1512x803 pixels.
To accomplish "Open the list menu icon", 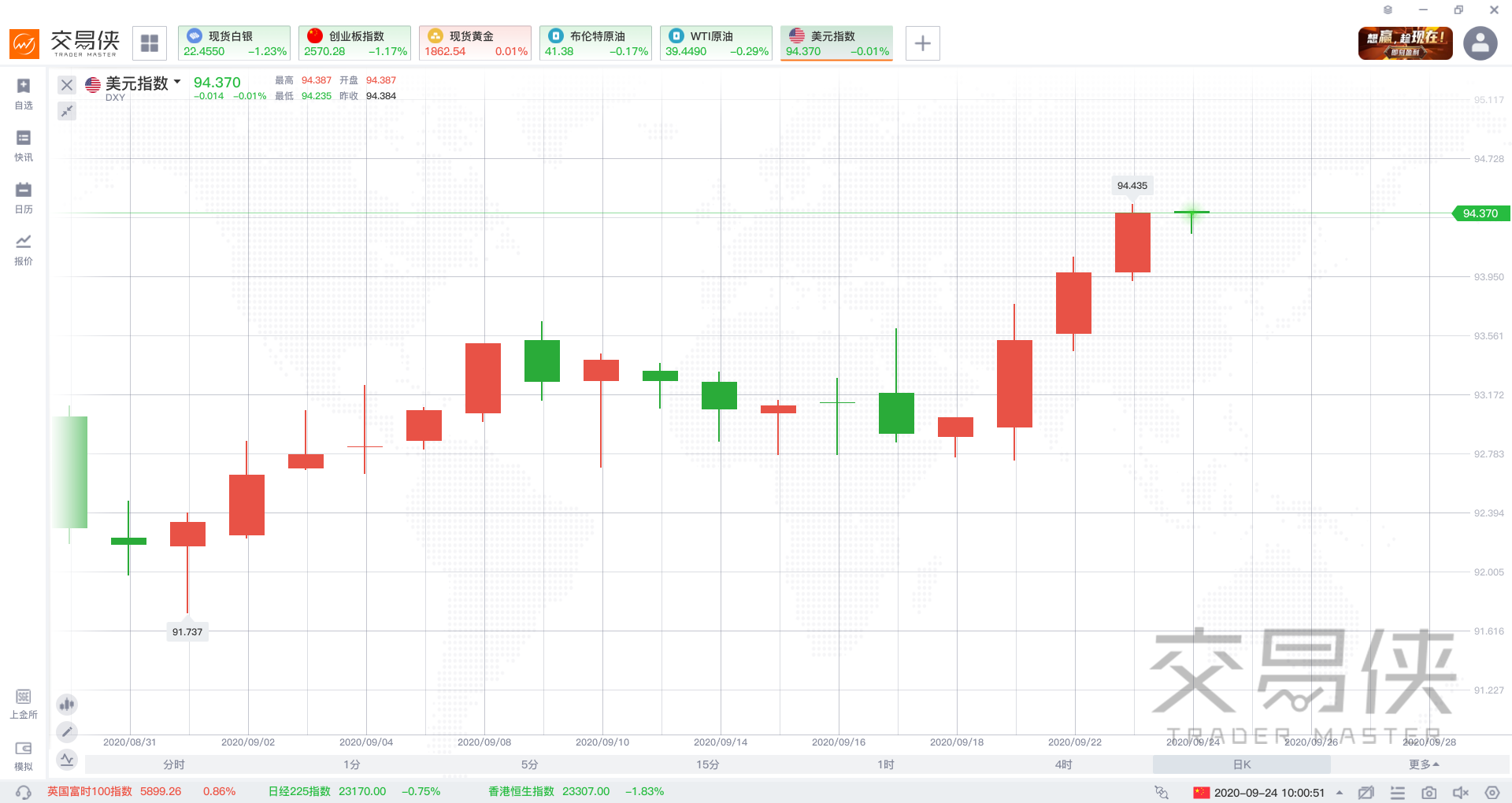I will pyautogui.click(x=1398, y=792).
